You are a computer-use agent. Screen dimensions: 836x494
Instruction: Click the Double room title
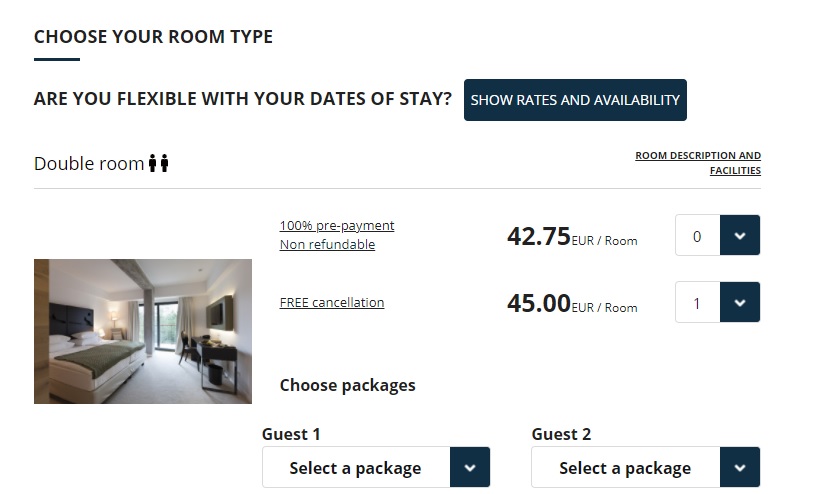pyautogui.click(x=89, y=163)
